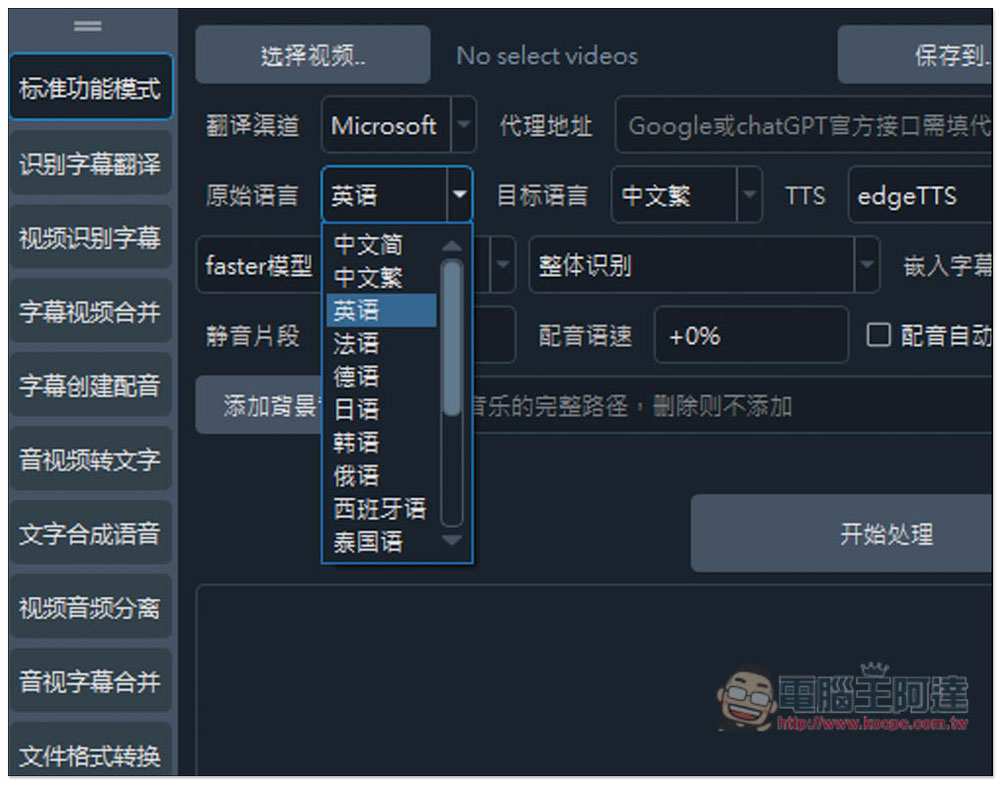Viewport: 1000px width, 785px height.
Task: Open the 翻译渠道 Microsoft dropdown
Action: tap(464, 124)
